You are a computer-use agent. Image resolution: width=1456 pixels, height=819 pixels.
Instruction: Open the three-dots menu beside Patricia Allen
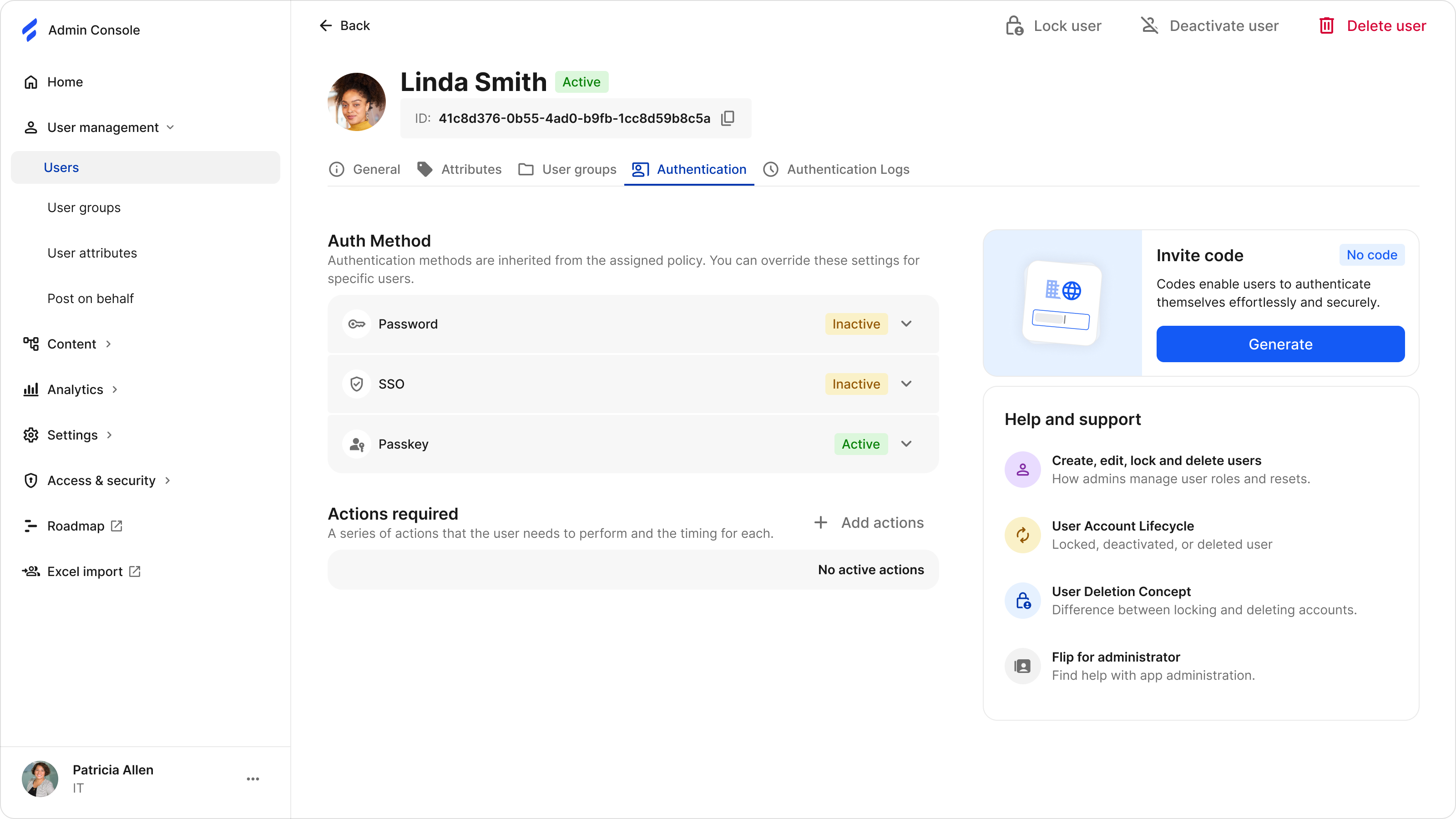point(253,779)
